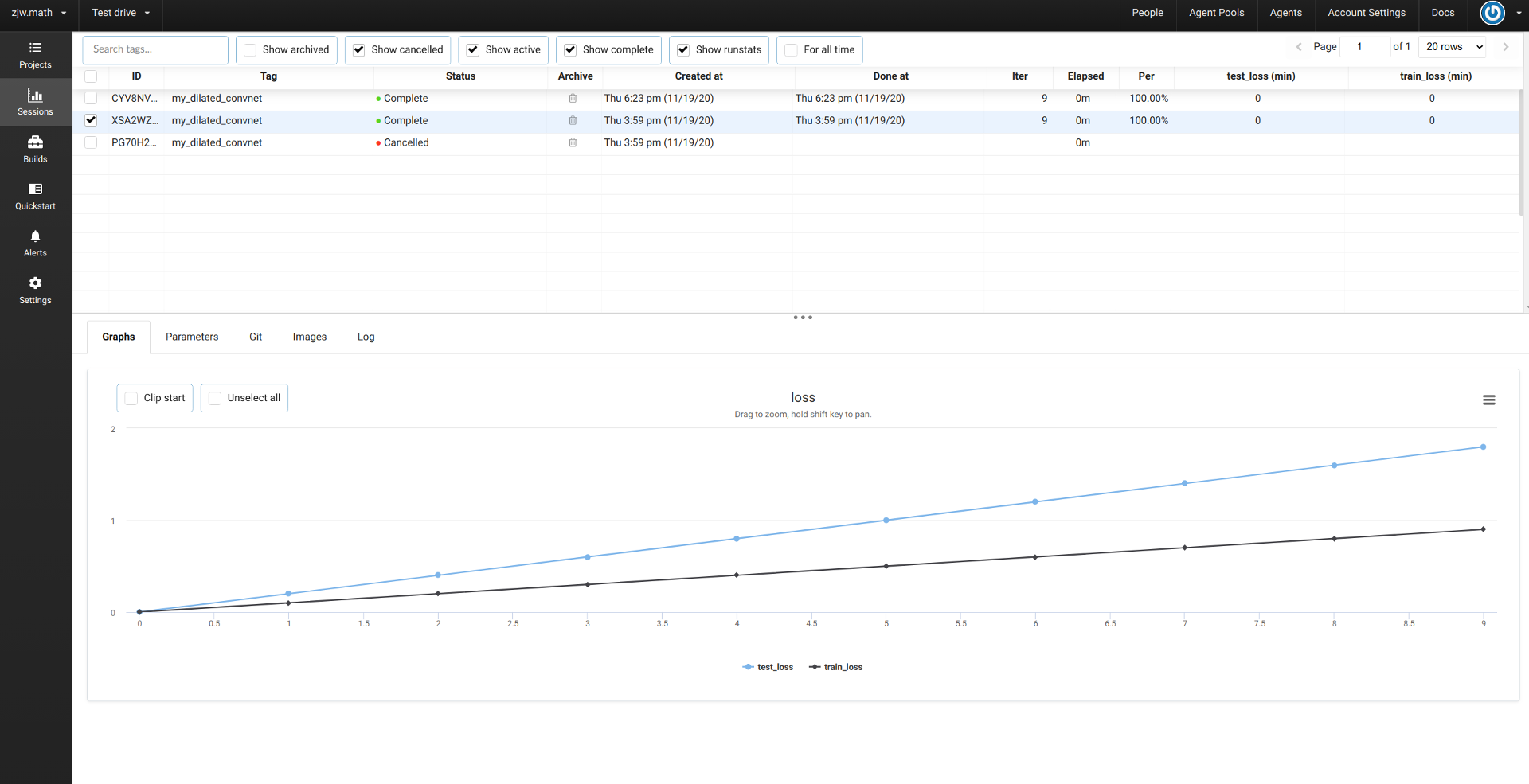Sort by the Status column header

point(460,76)
